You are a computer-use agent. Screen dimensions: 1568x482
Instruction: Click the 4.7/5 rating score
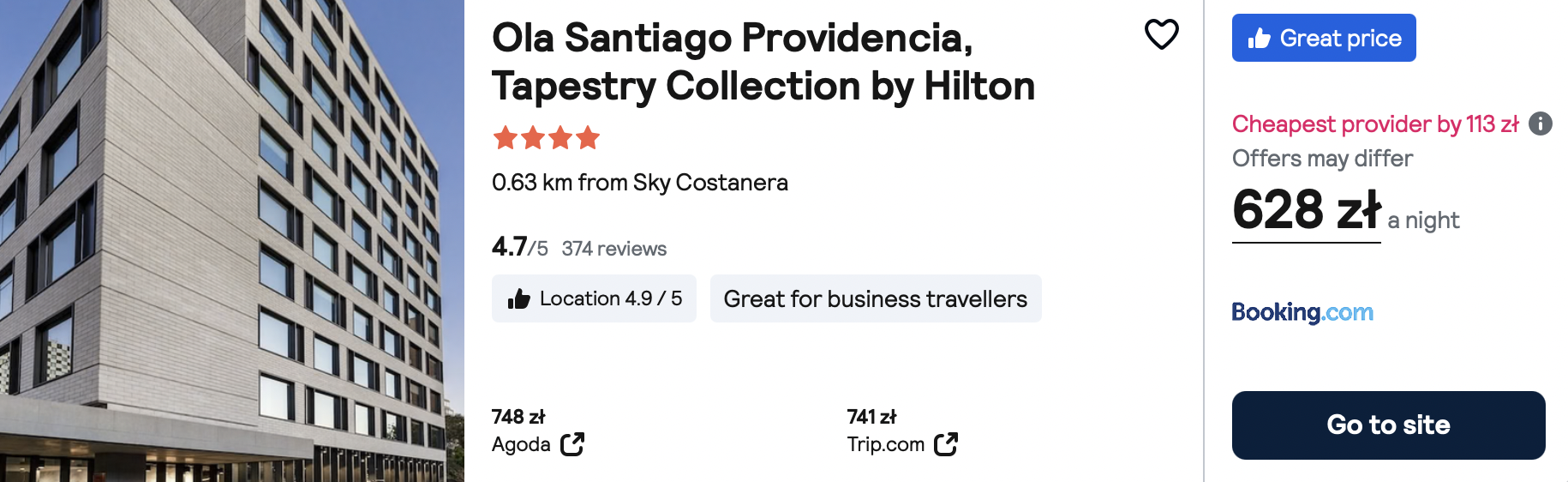pos(520,247)
